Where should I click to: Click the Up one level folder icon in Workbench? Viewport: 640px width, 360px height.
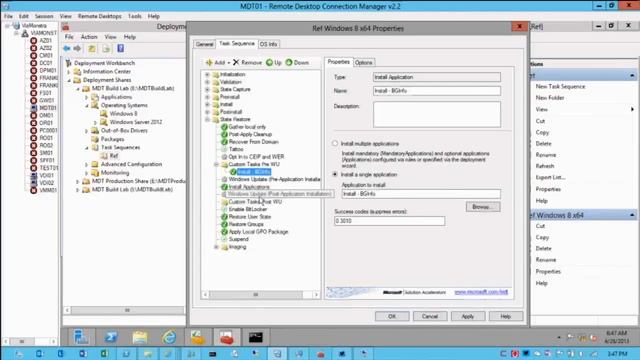click(92, 49)
